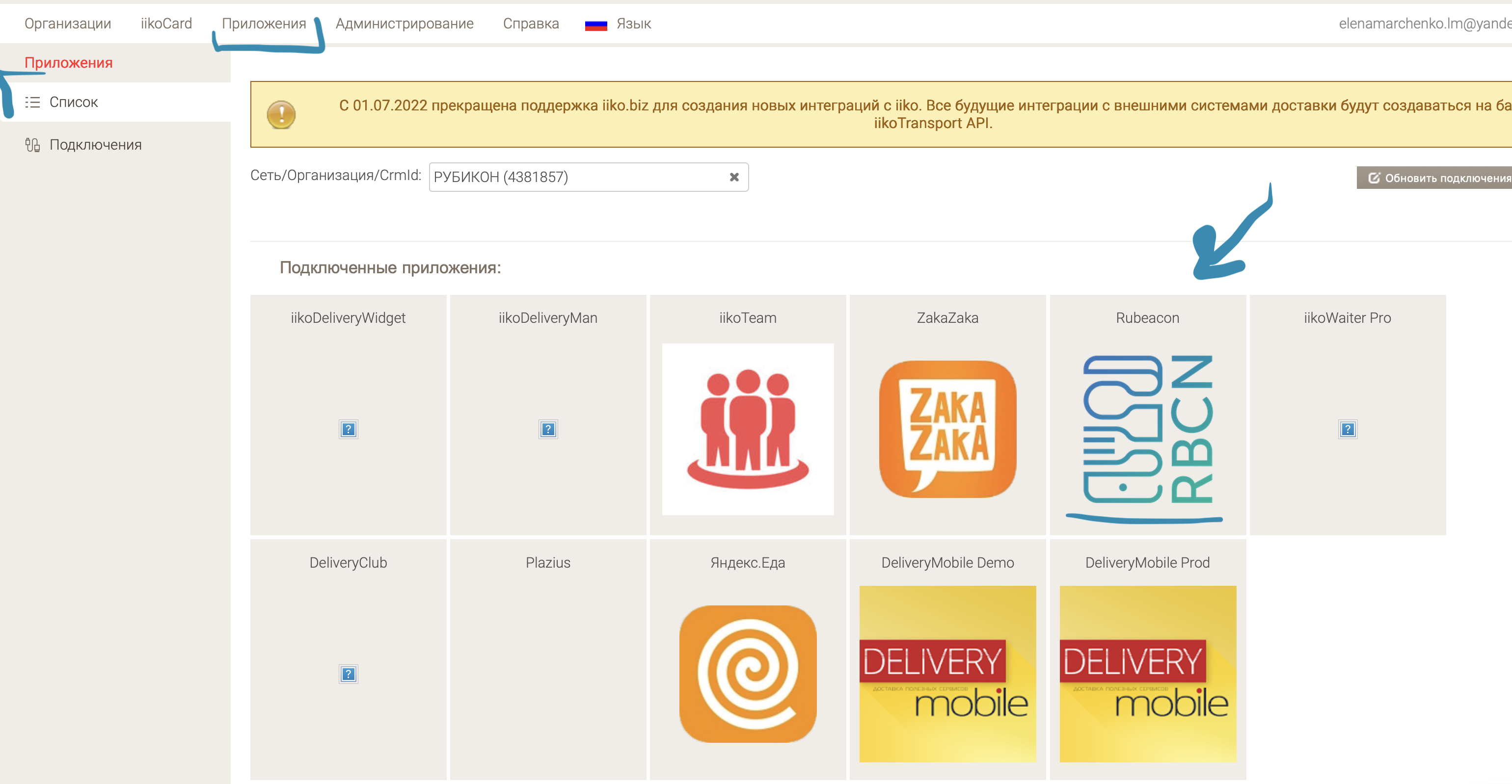This screenshot has width=1512, height=784.
Task: Open the Язык language menu
Action: tap(632, 24)
